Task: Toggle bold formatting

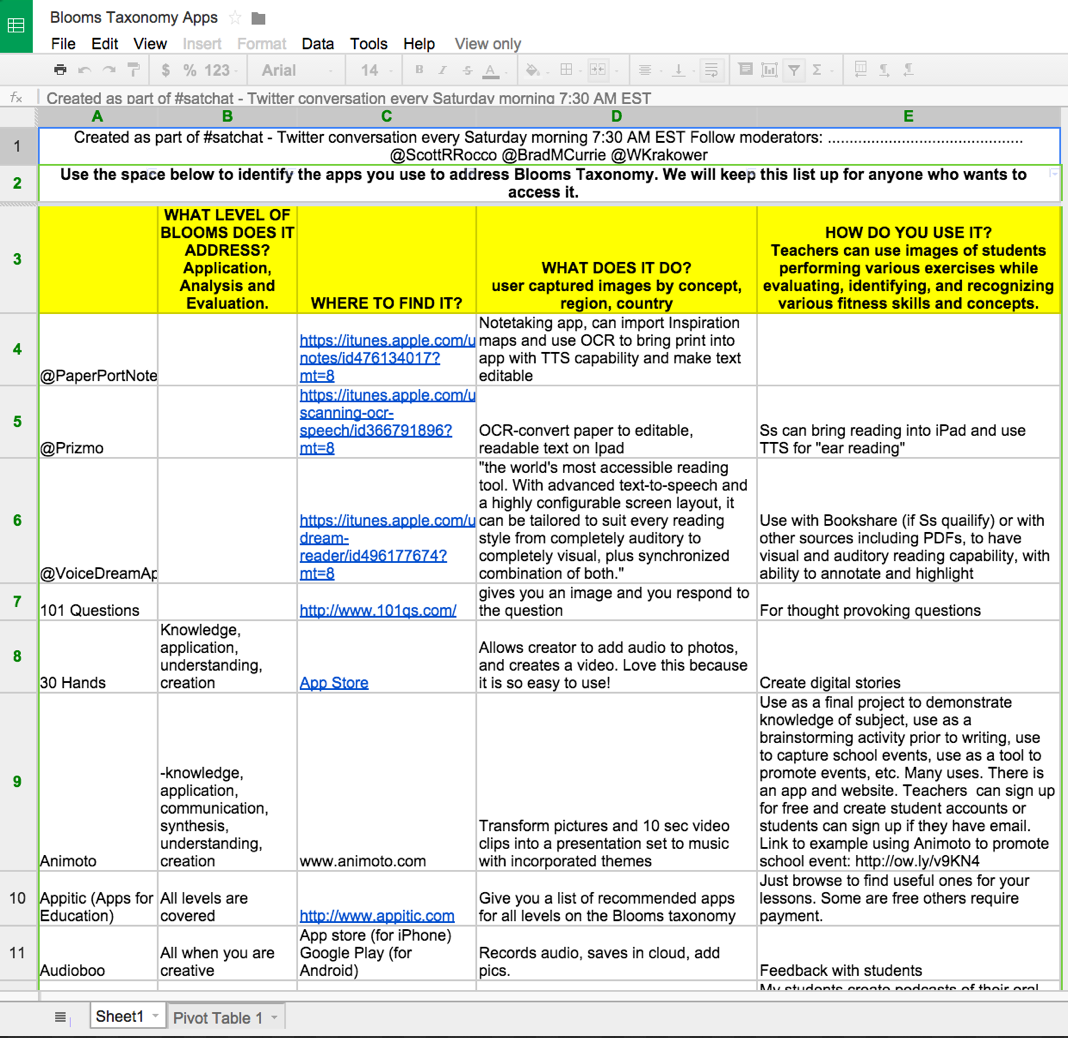Action: click(x=418, y=69)
